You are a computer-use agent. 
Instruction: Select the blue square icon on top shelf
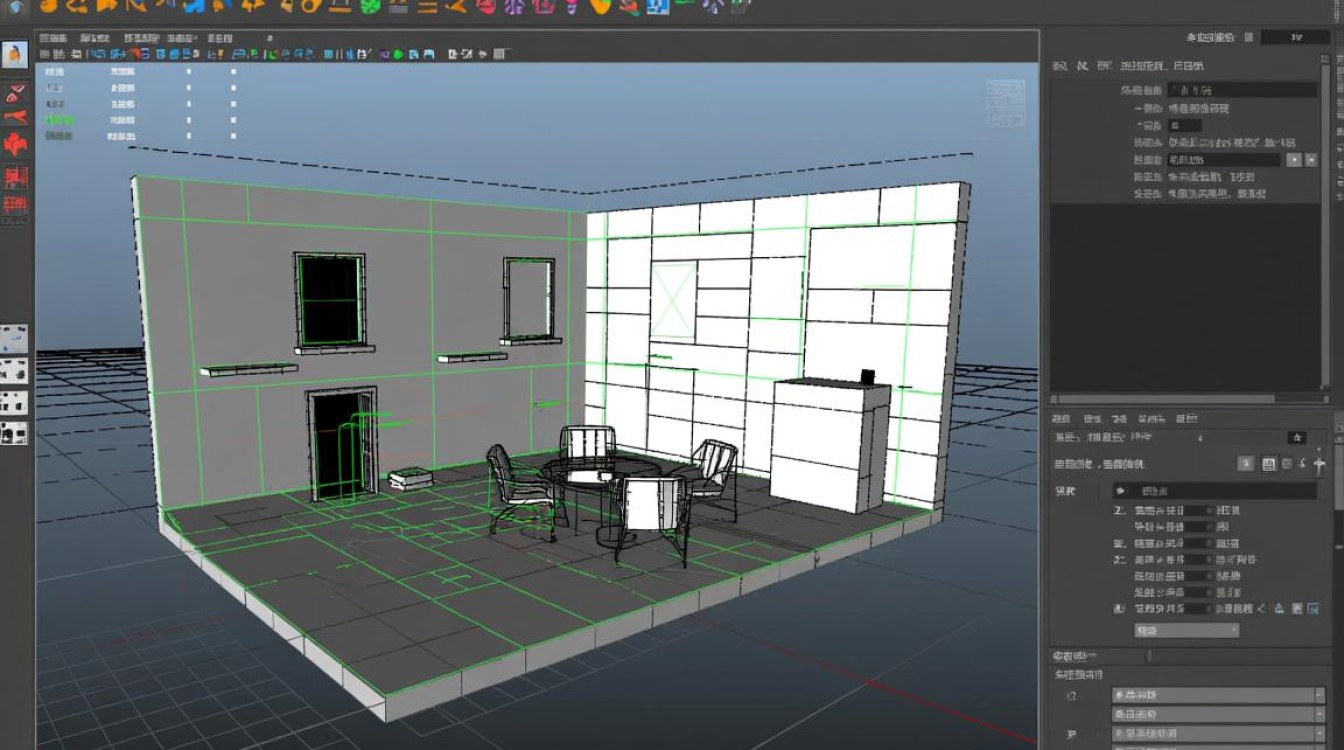coord(658,6)
